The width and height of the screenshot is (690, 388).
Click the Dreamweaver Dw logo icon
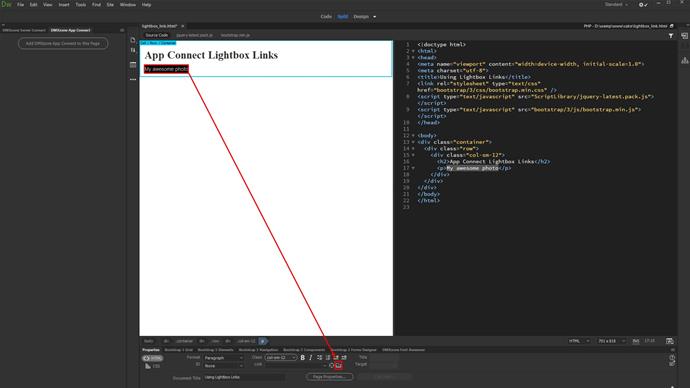tap(6, 4)
